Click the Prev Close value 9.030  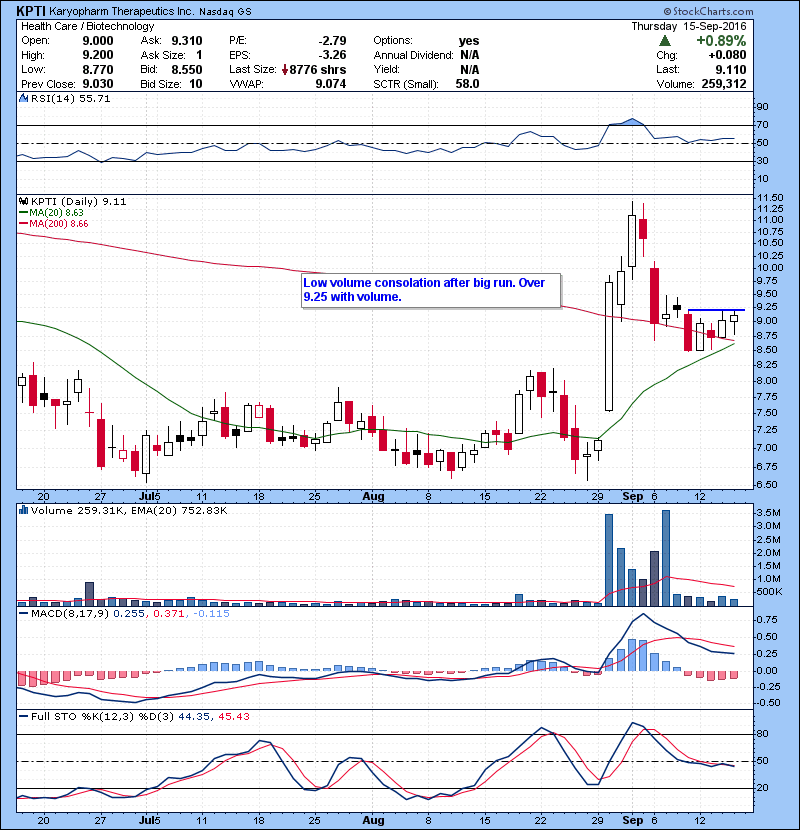(x=98, y=84)
